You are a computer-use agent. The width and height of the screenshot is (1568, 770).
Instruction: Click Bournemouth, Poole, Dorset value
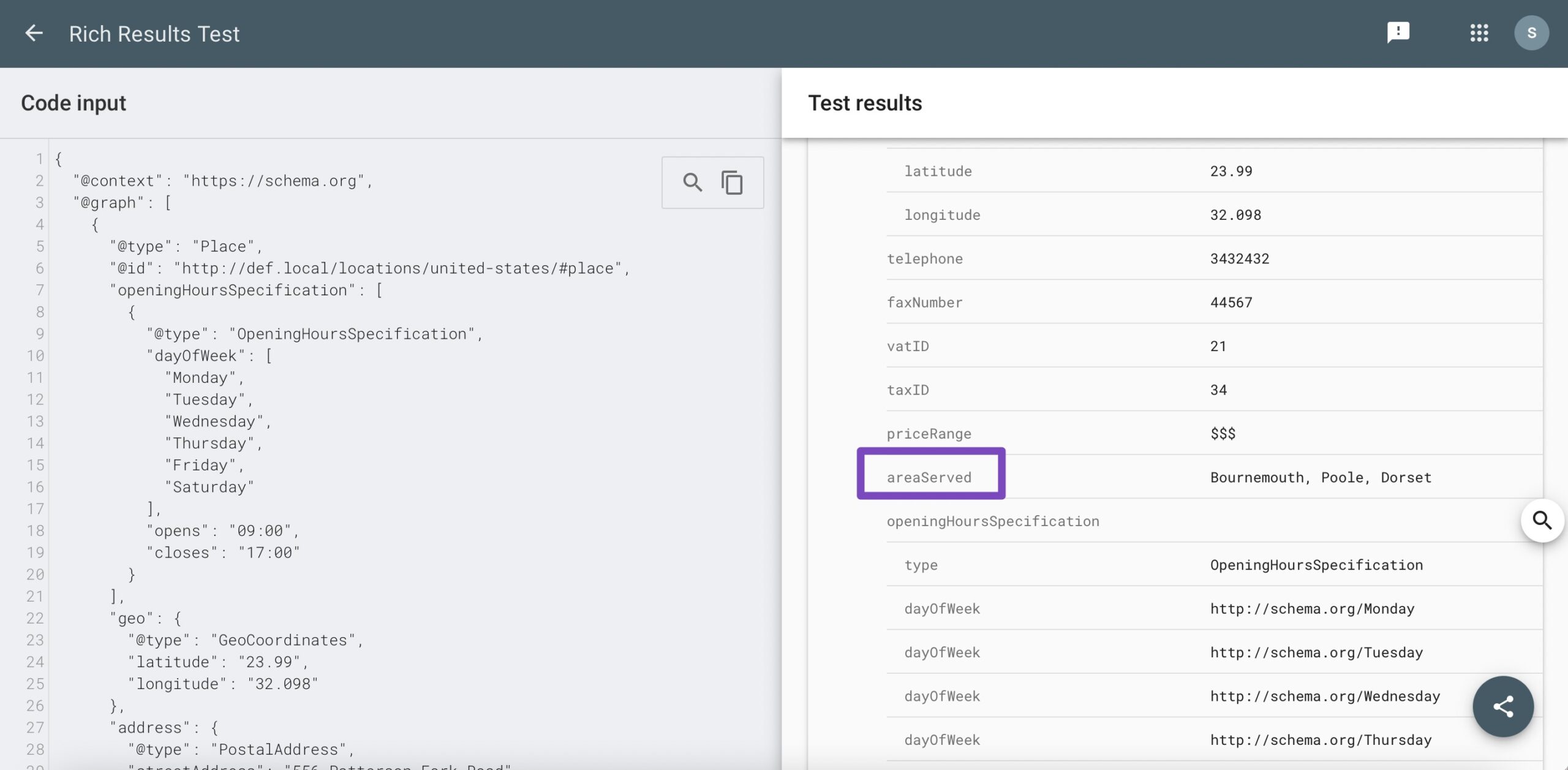tap(1321, 478)
